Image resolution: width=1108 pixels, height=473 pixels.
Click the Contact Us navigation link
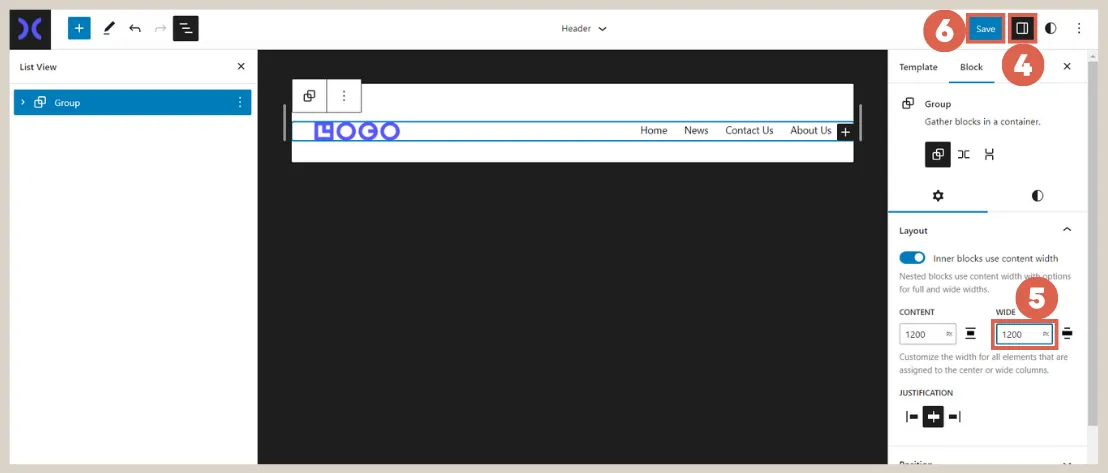[x=749, y=130]
